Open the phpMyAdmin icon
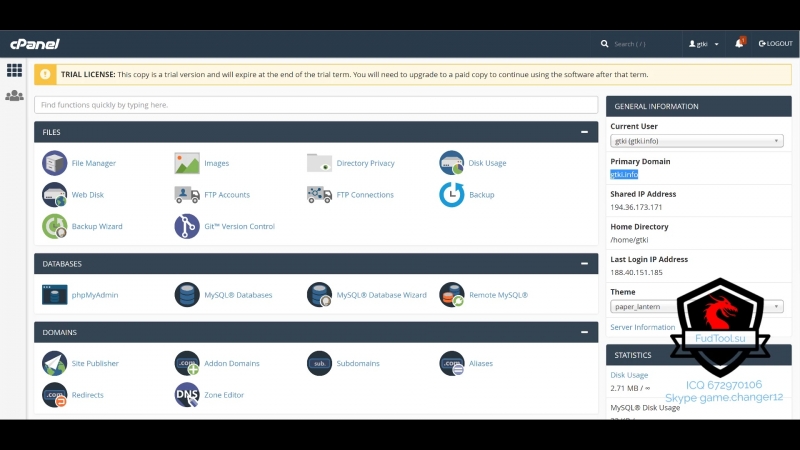Viewport: 800px width, 450px height. click(55, 294)
